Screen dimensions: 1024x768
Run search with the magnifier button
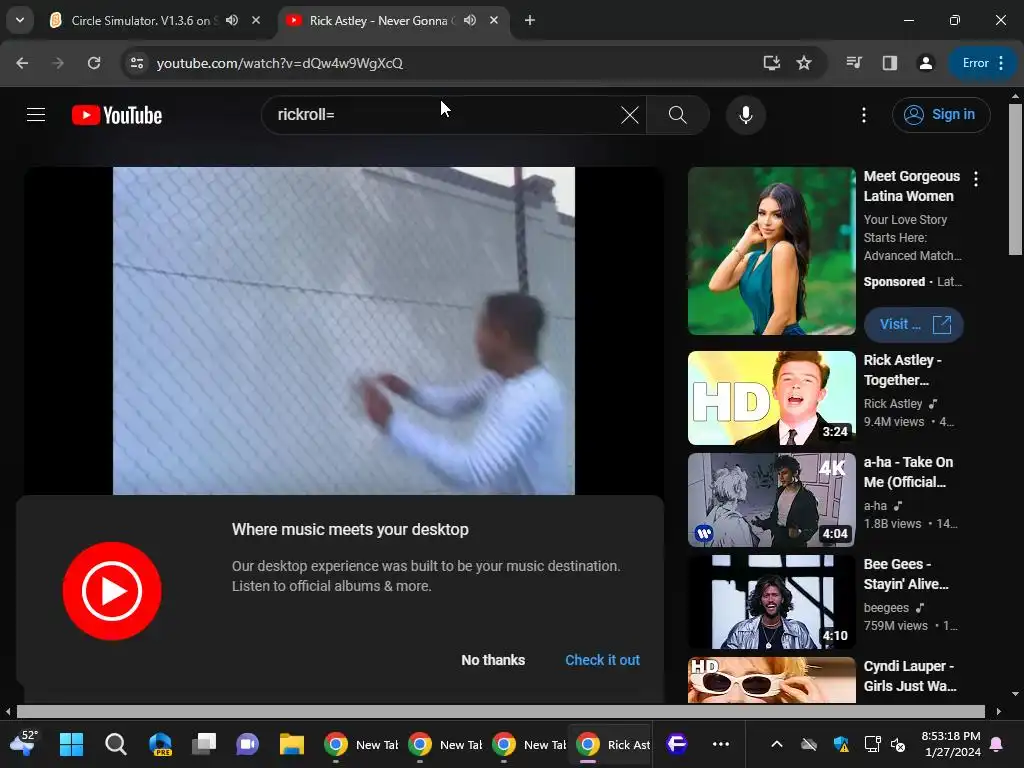[x=678, y=115]
